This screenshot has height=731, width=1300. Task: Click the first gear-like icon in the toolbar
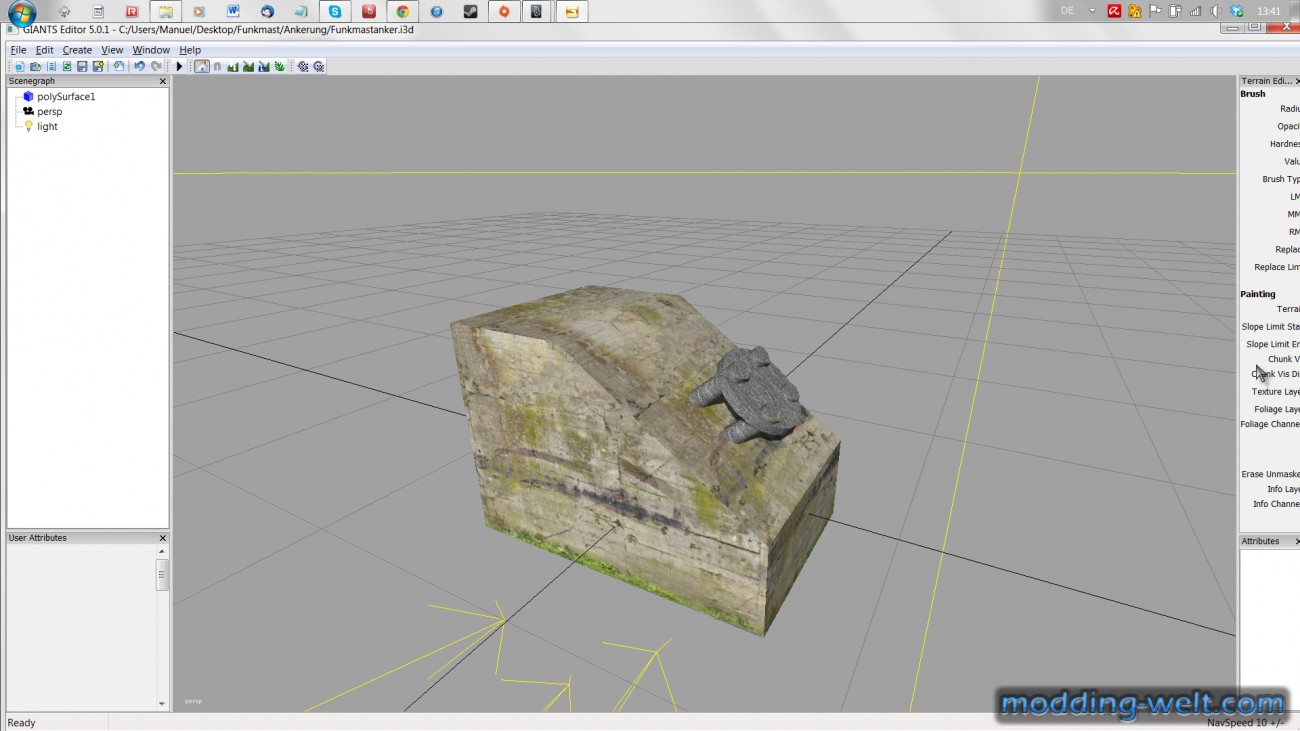(303, 67)
